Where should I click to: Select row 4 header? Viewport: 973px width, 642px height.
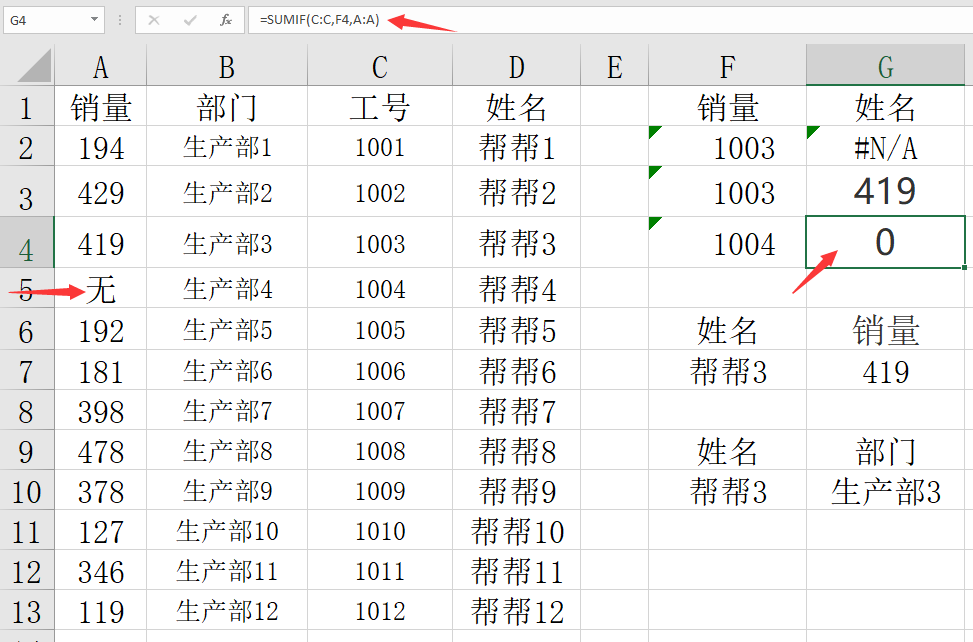pos(27,243)
